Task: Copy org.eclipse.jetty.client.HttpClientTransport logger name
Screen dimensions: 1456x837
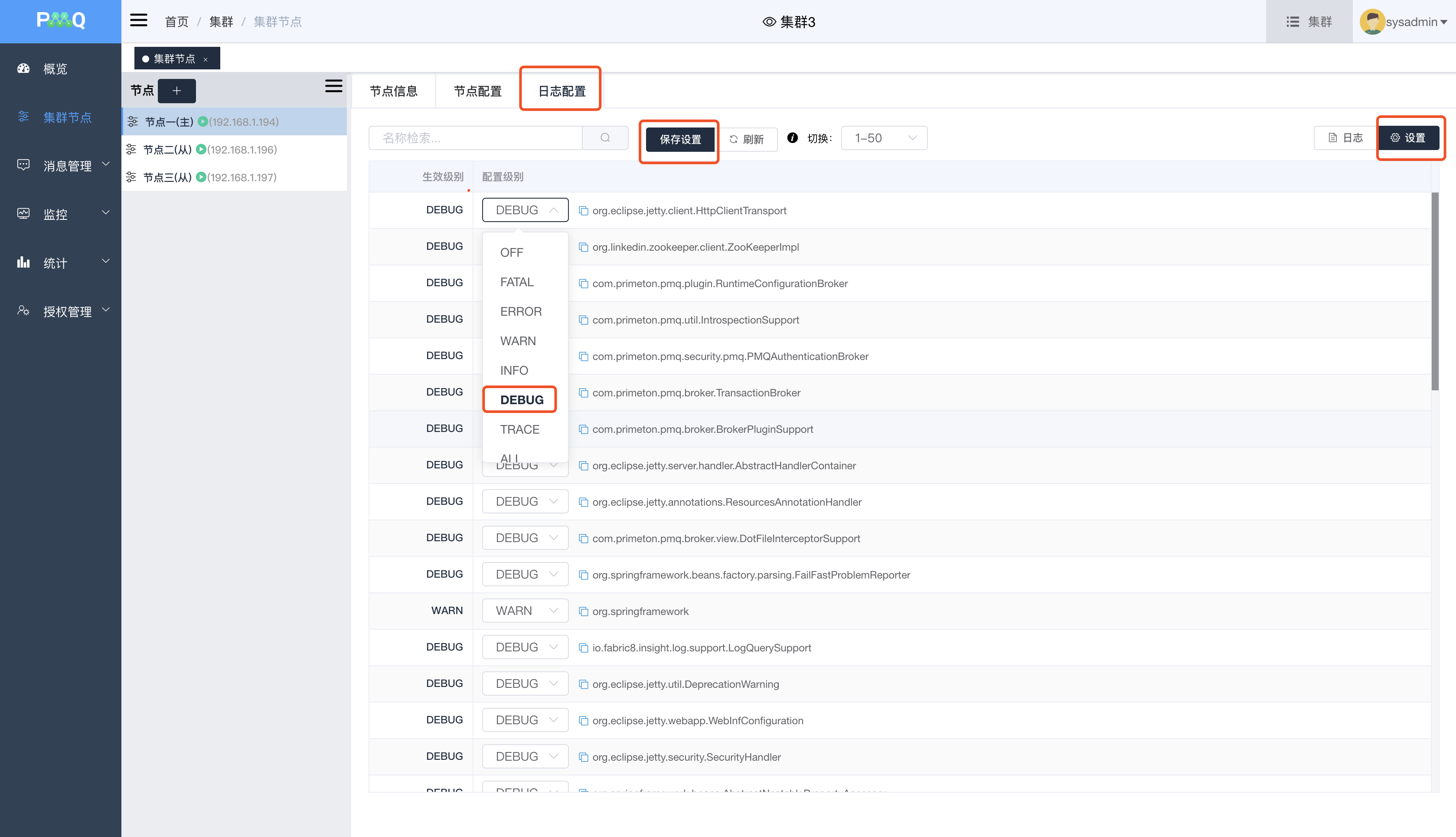Action: 583,210
